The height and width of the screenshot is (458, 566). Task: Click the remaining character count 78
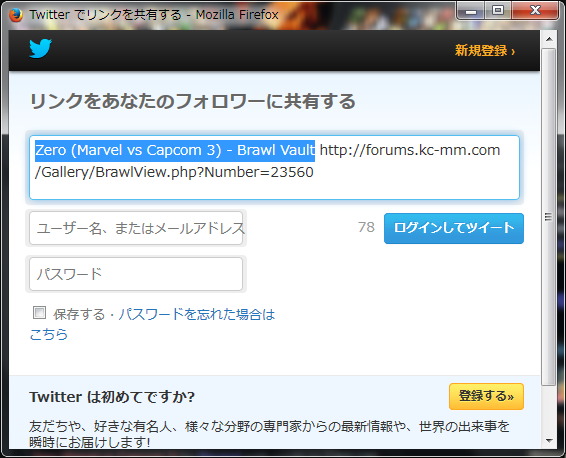(x=366, y=227)
